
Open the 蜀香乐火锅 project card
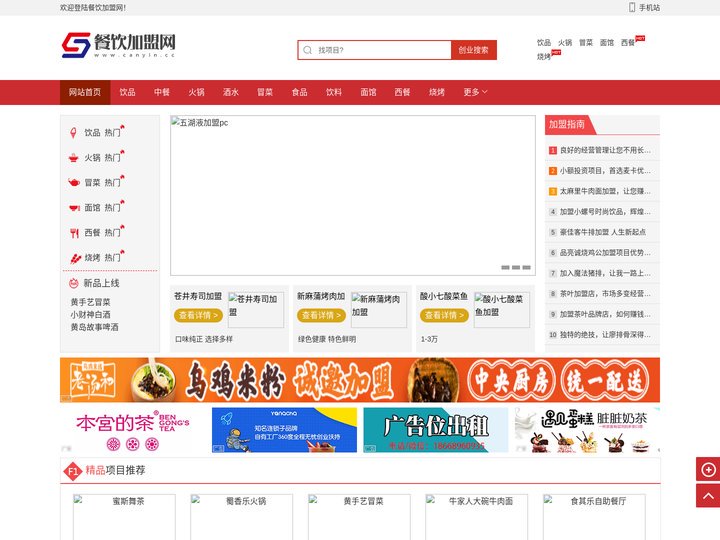[x=242, y=517]
